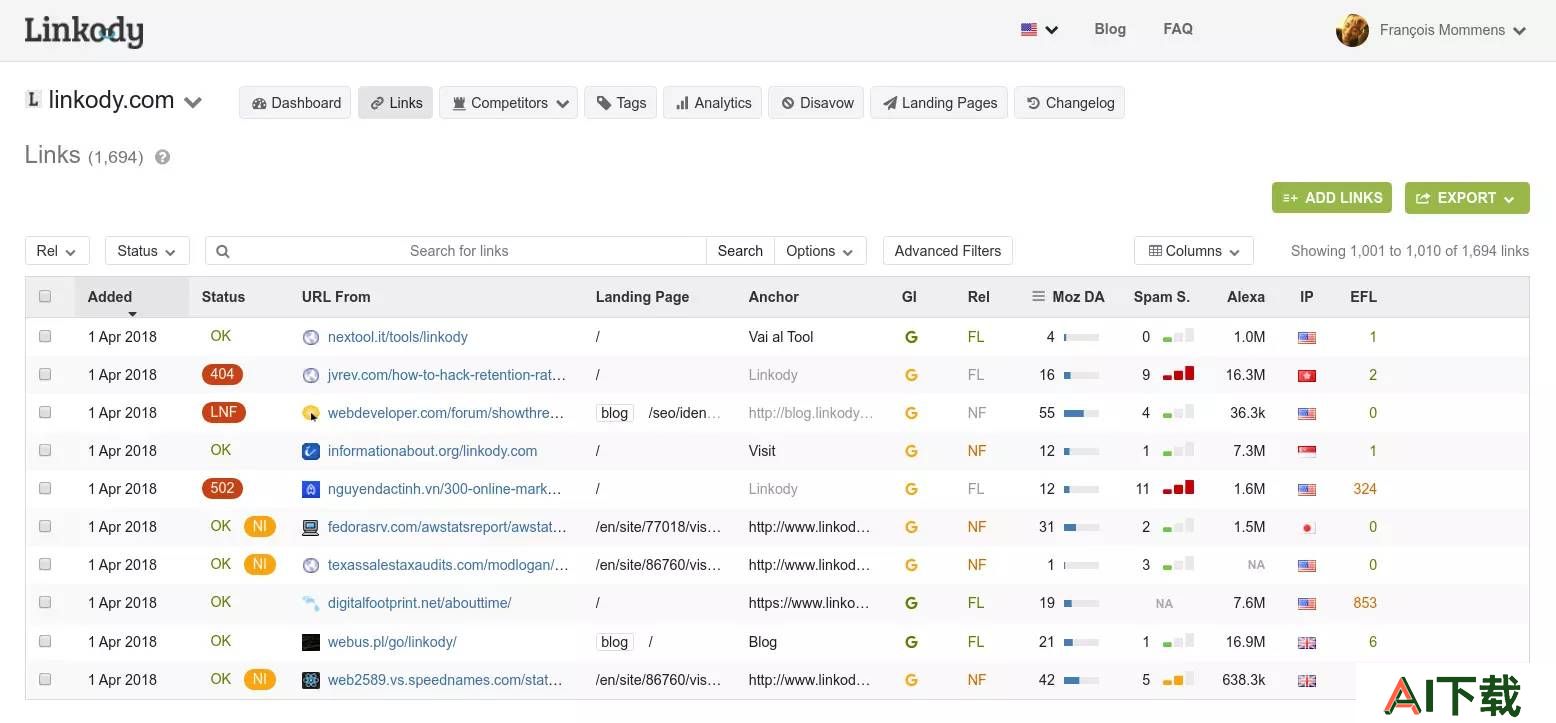
Task: Click the user avatar picture
Action: tap(1352, 30)
